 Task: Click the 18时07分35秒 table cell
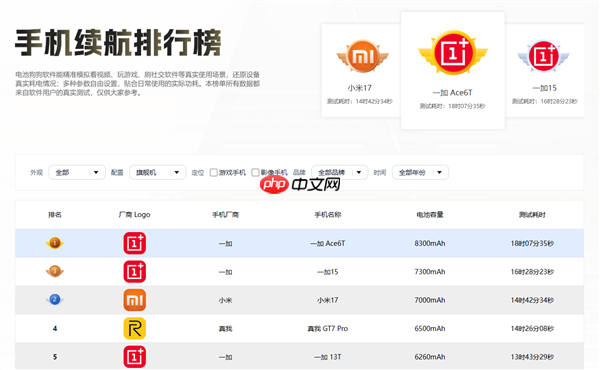coord(532,243)
